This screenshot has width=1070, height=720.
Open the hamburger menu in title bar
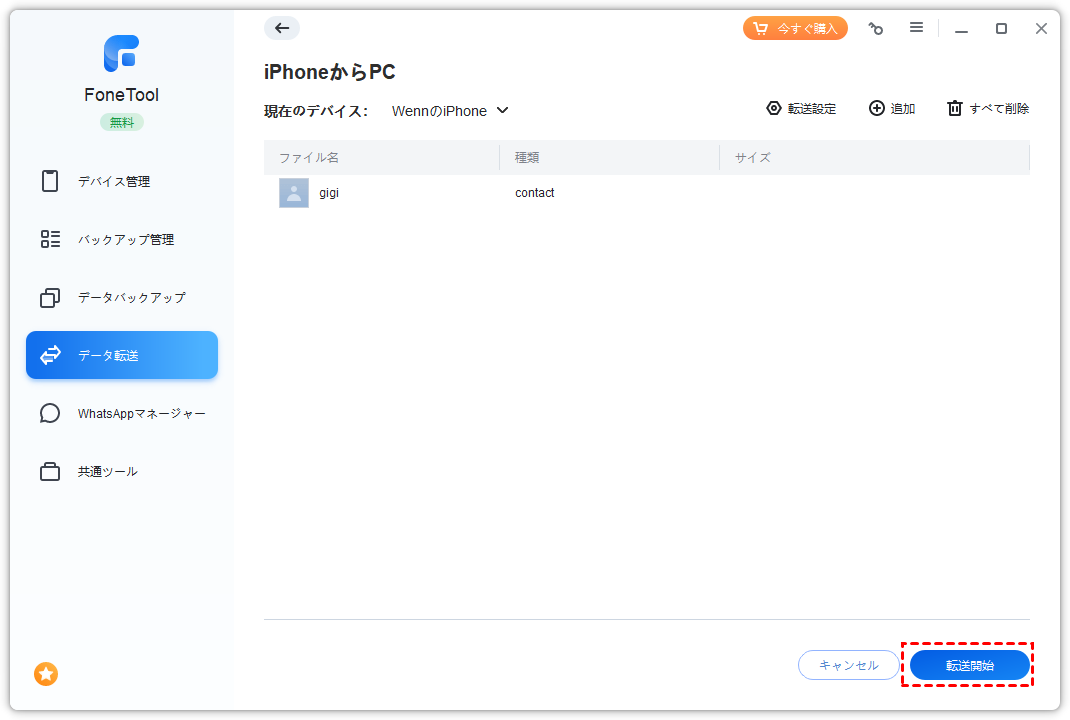click(x=916, y=28)
